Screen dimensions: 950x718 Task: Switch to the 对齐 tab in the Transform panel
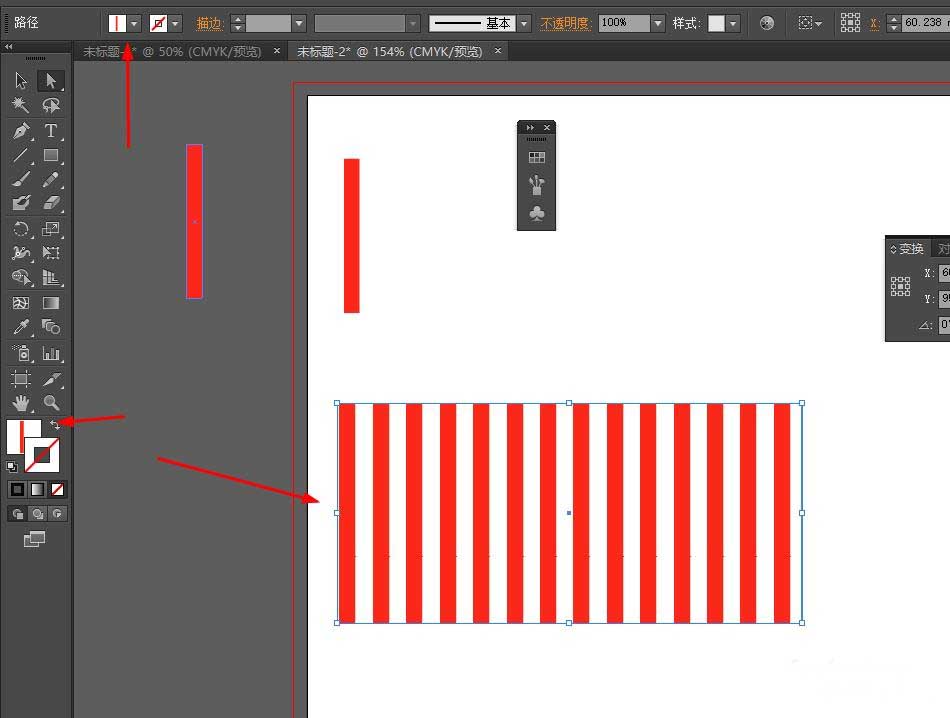(944, 248)
